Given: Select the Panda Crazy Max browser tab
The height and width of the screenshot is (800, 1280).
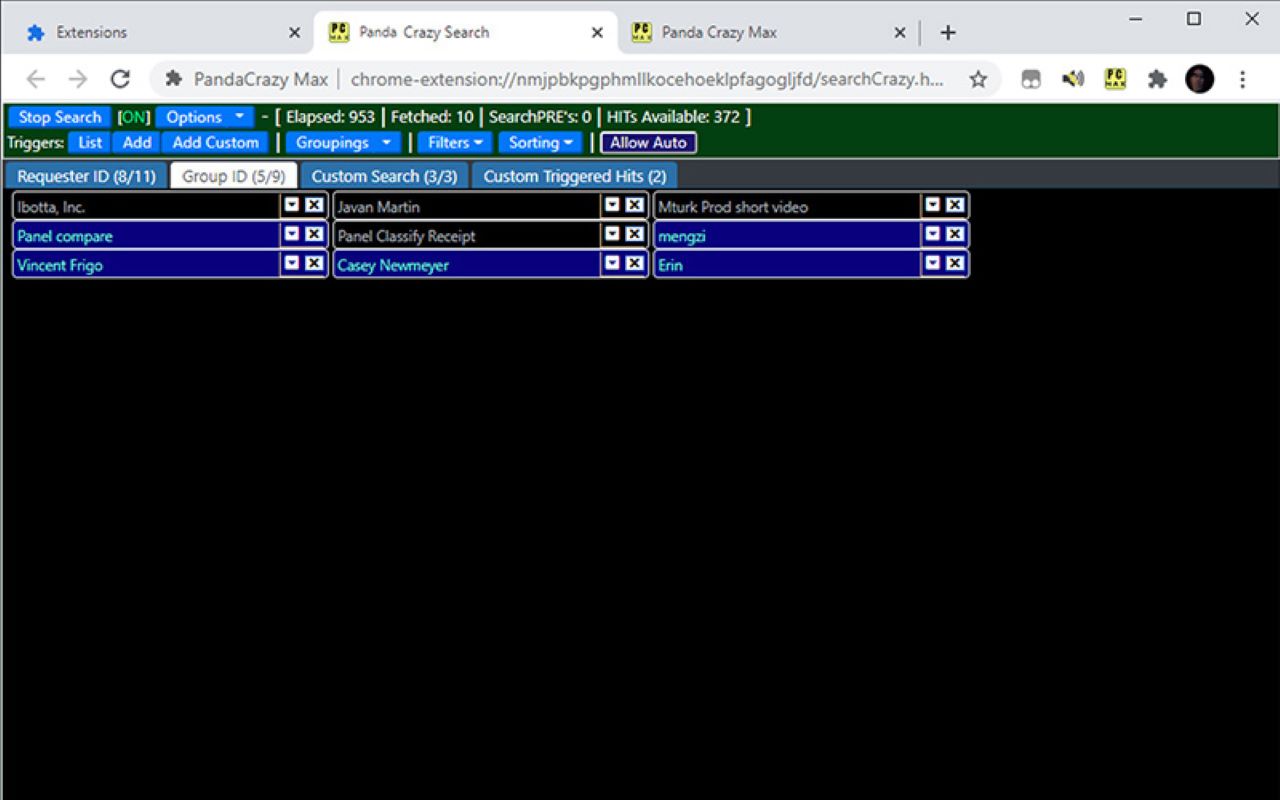Looking at the screenshot, I should (719, 32).
